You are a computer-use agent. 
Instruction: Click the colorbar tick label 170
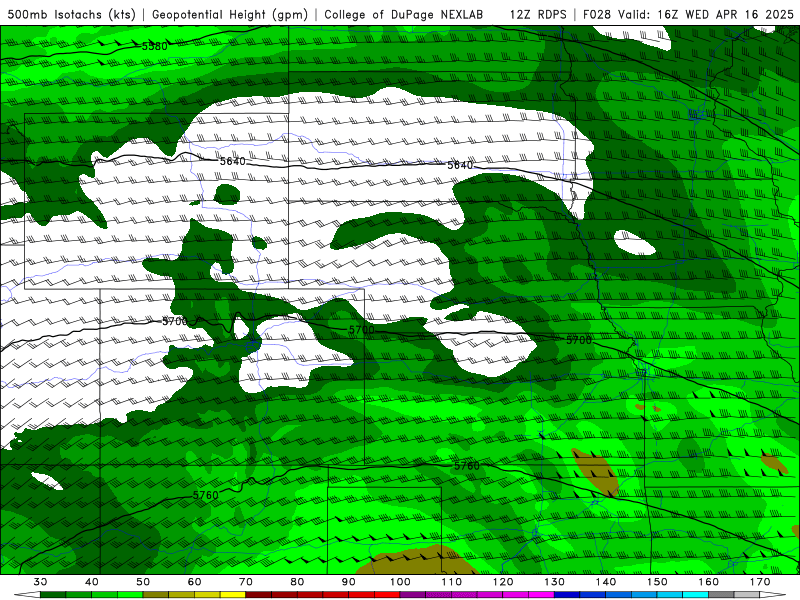[760, 582]
